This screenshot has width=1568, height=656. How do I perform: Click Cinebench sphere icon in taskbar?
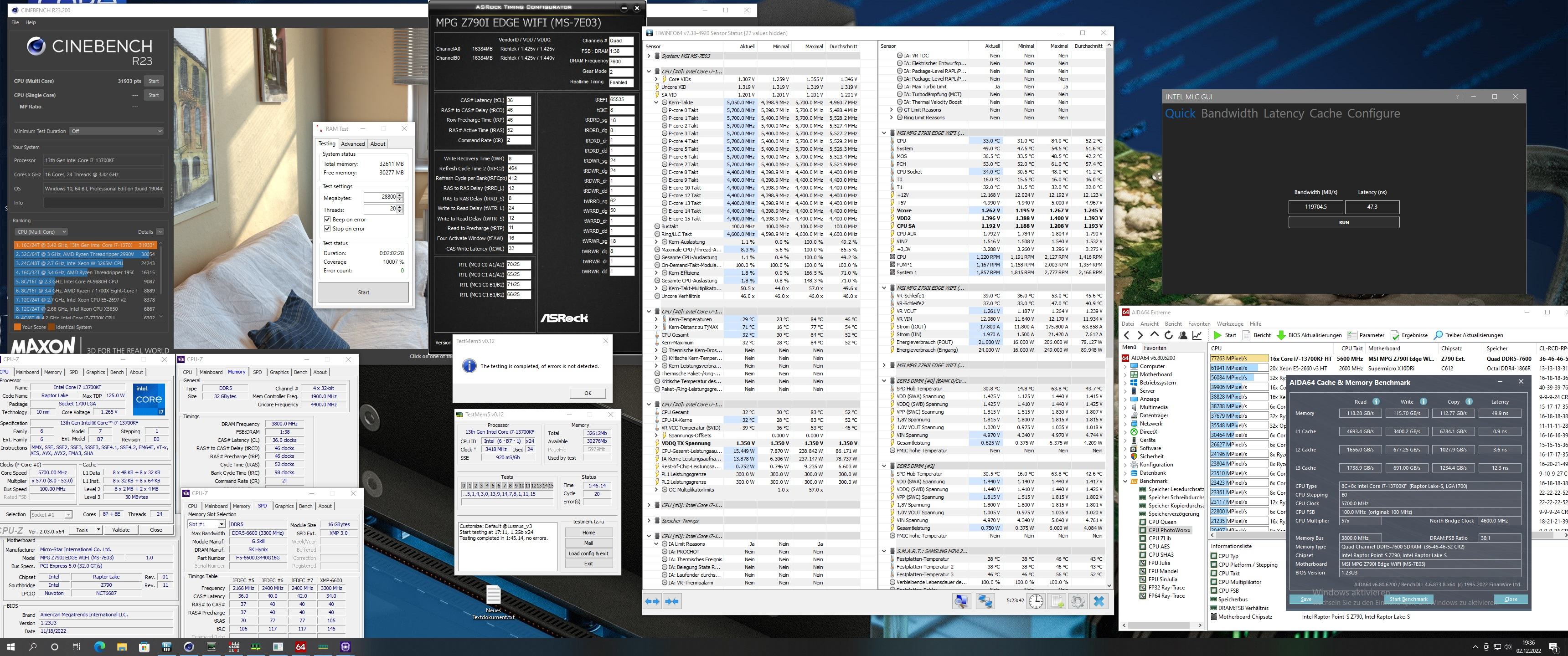point(189,646)
